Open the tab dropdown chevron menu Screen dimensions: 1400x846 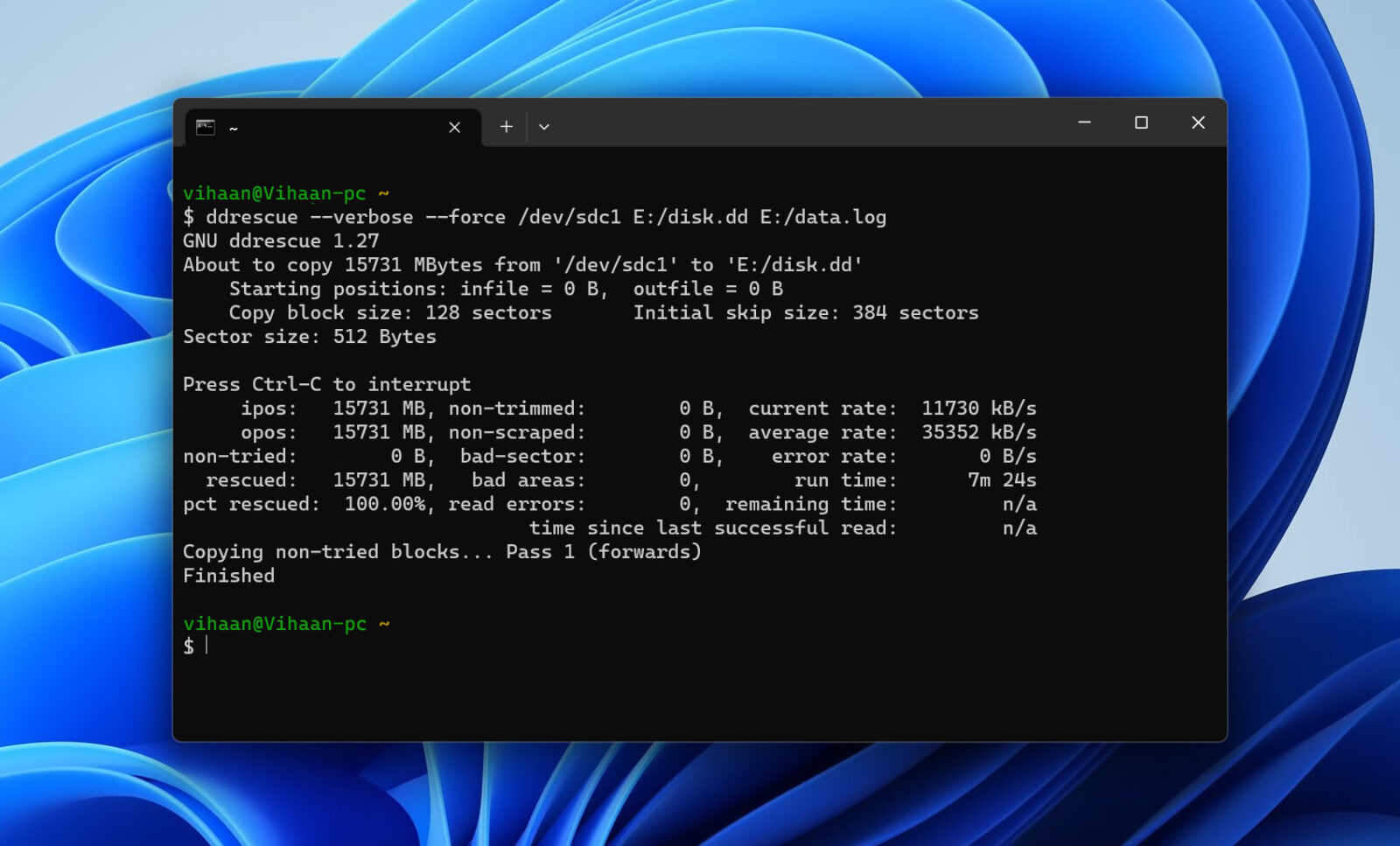coord(544,127)
